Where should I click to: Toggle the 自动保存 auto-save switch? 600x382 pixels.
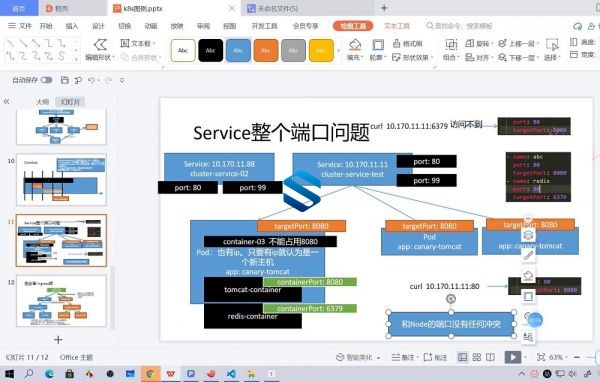click(46, 80)
